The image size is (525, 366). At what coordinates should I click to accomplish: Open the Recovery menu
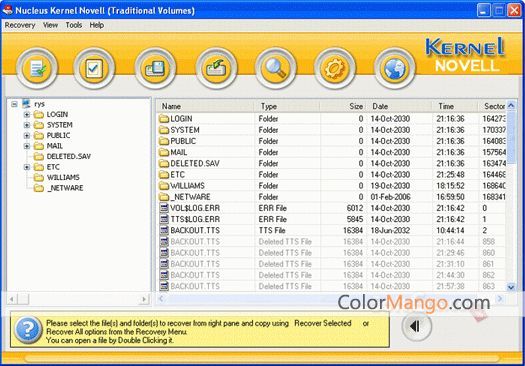coord(20,25)
